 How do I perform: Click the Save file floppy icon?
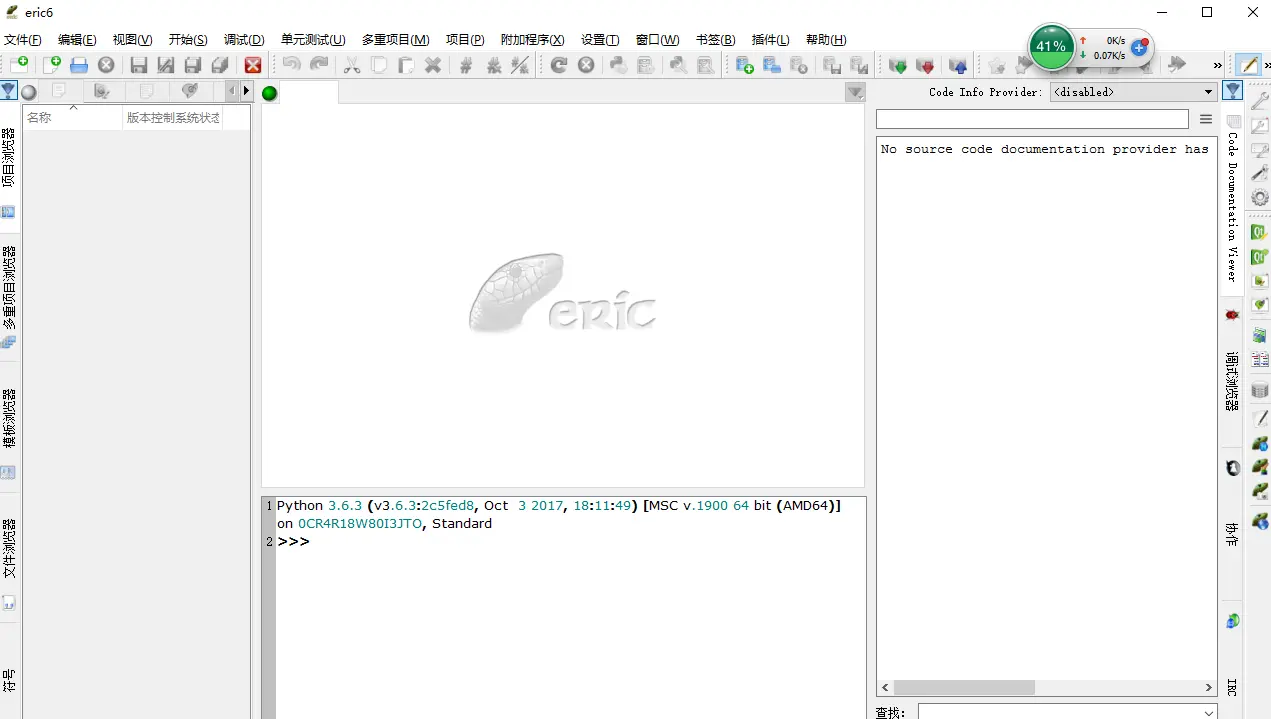139,65
